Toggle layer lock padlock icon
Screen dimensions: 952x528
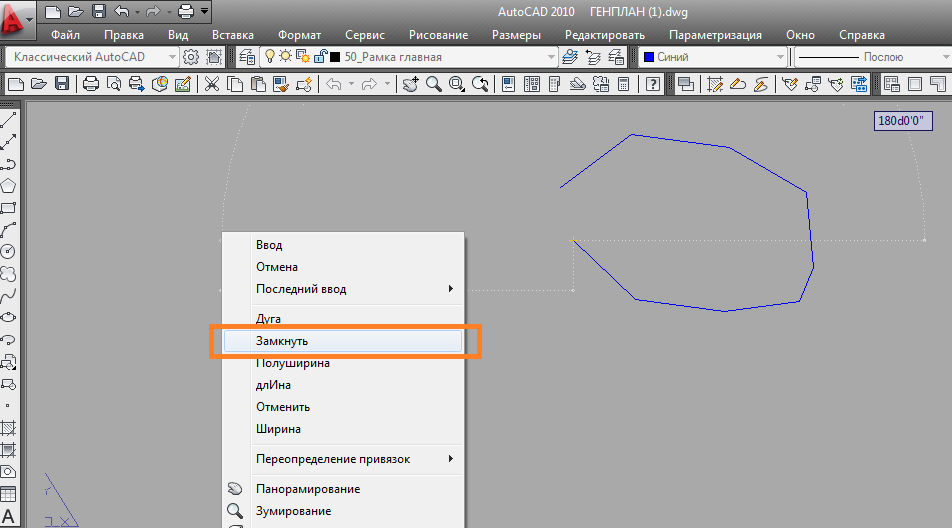[320, 56]
